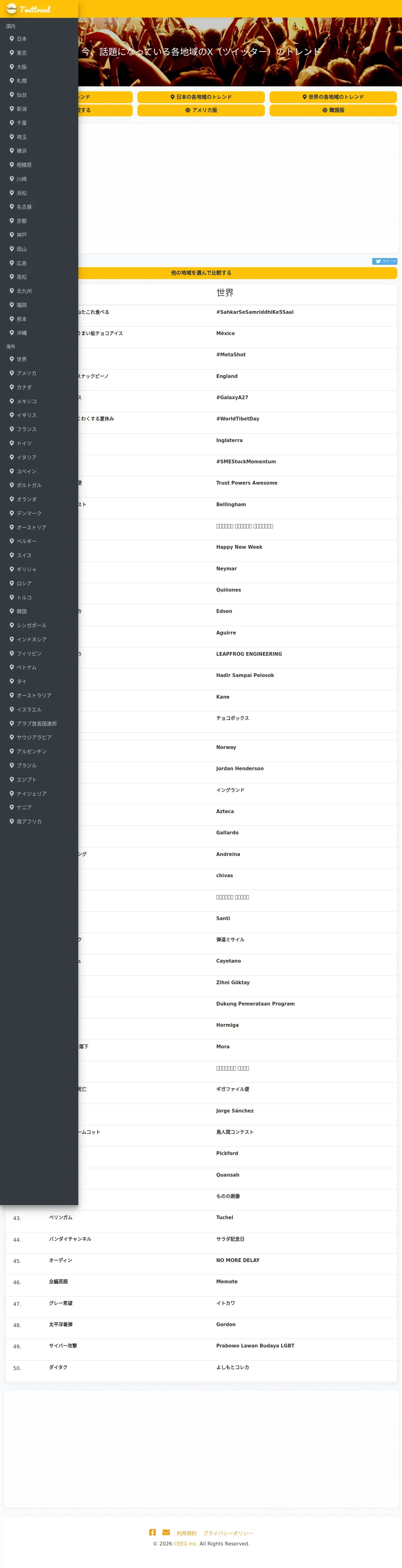Image resolution: width=402 pixels, height=1568 pixels.
Task: Click the blue Twitter tweet button
Action: (384, 261)
